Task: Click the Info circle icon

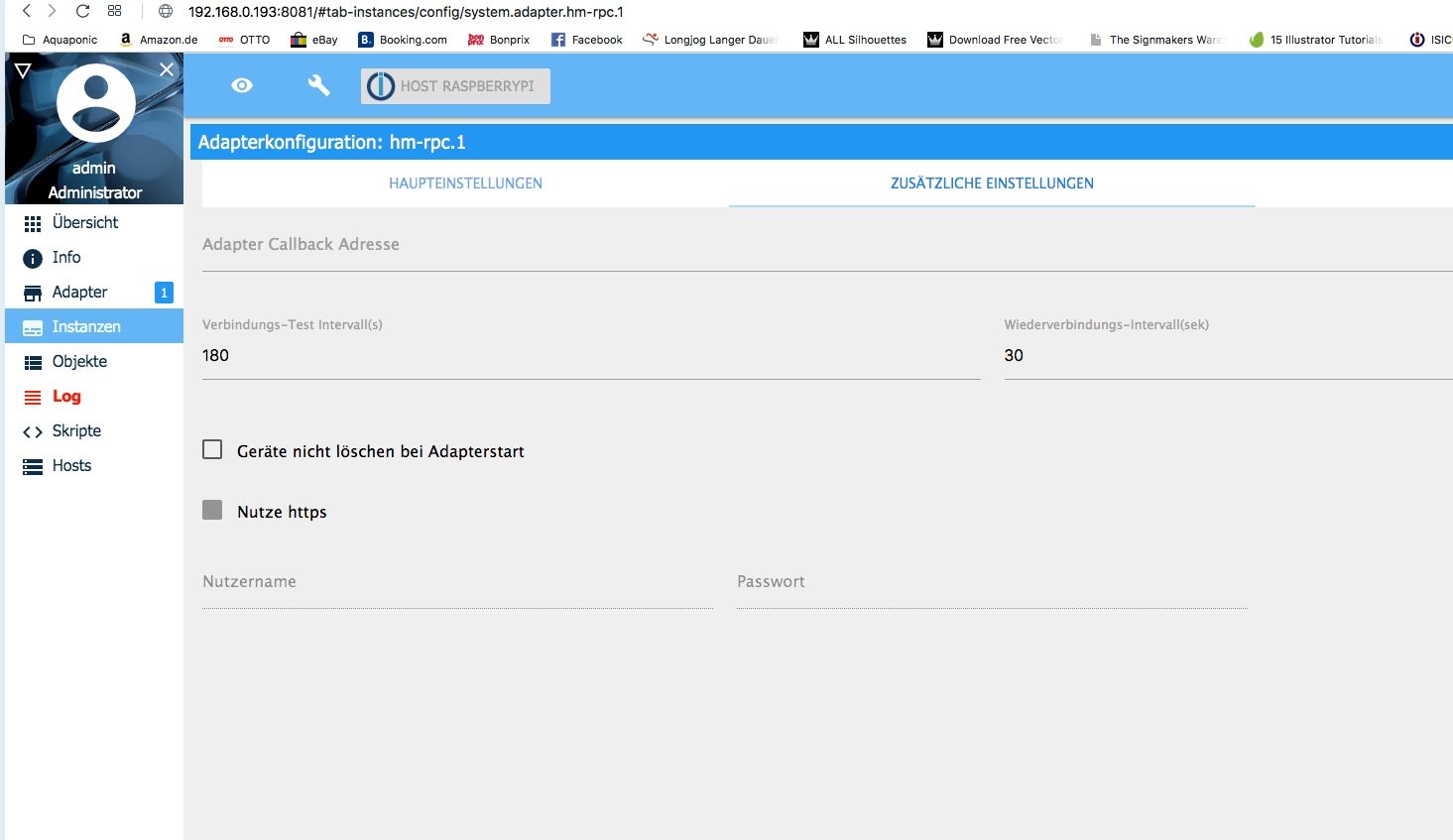Action: click(33, 258)
